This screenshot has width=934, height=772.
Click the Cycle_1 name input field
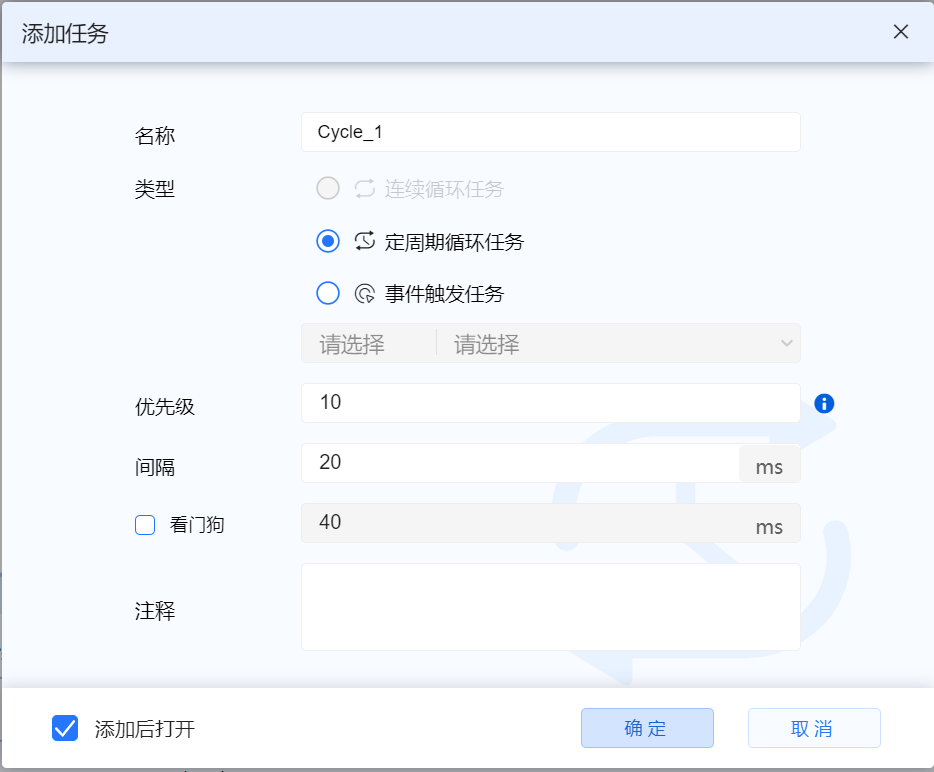pyautogui.click(x=550, y=131)
